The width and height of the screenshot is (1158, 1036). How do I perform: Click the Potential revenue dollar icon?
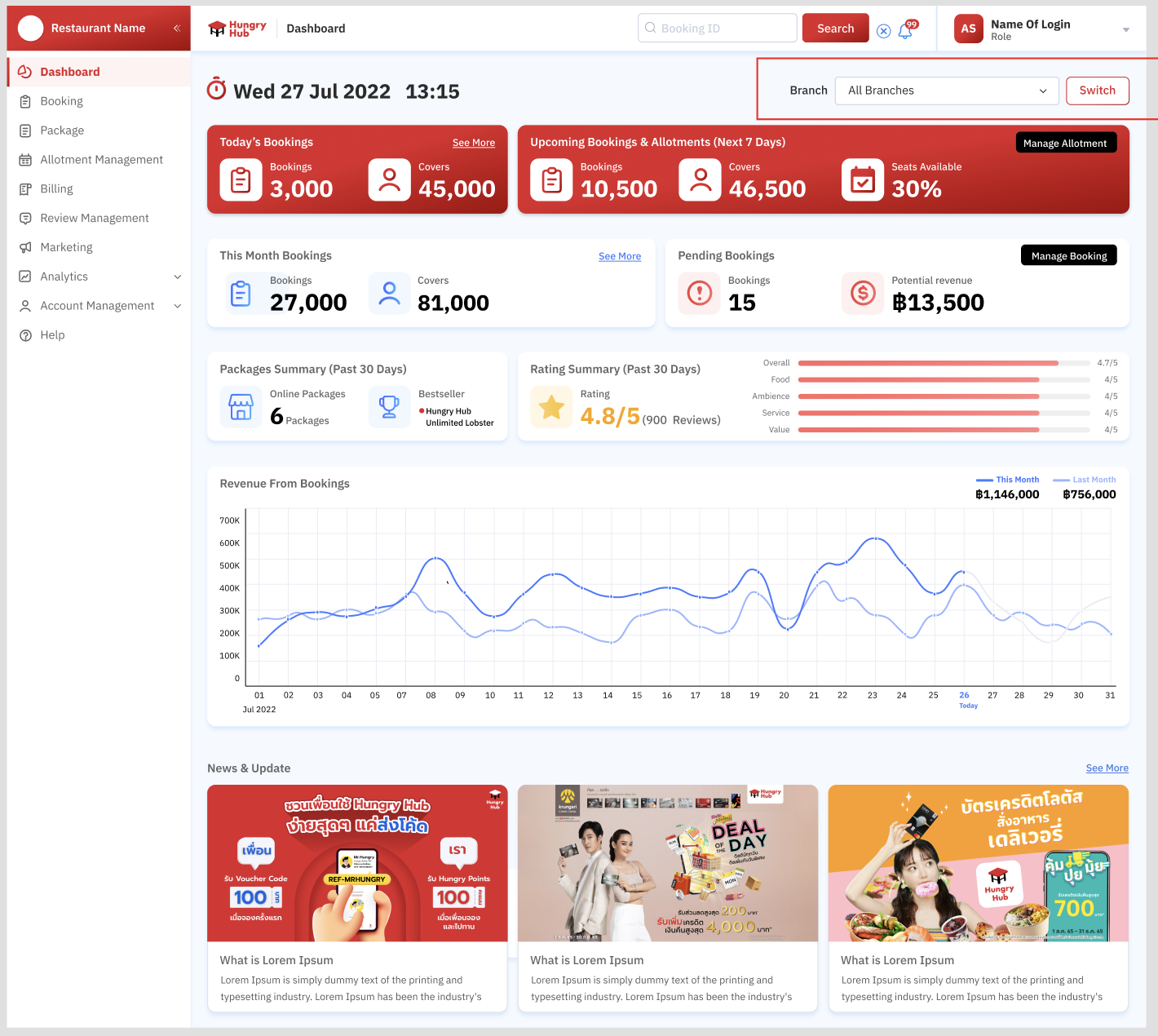(x=862, y=293)
